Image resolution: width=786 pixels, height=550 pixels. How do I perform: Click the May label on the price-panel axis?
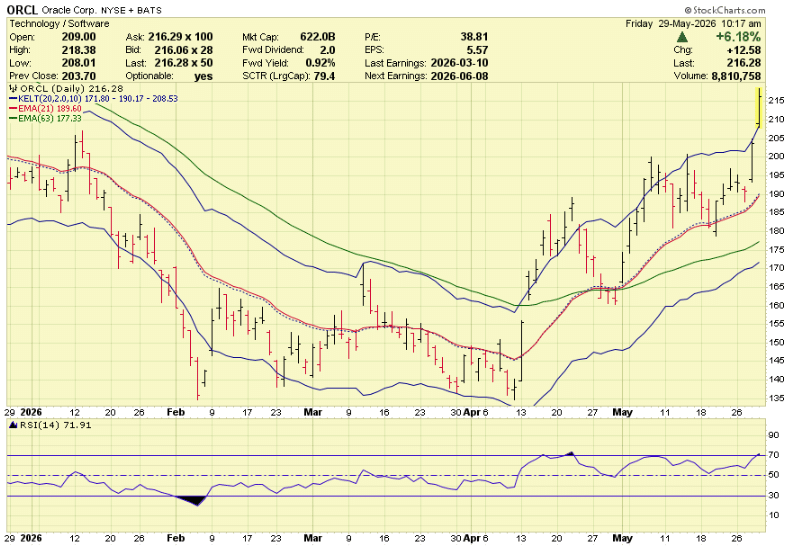(622, 412)
